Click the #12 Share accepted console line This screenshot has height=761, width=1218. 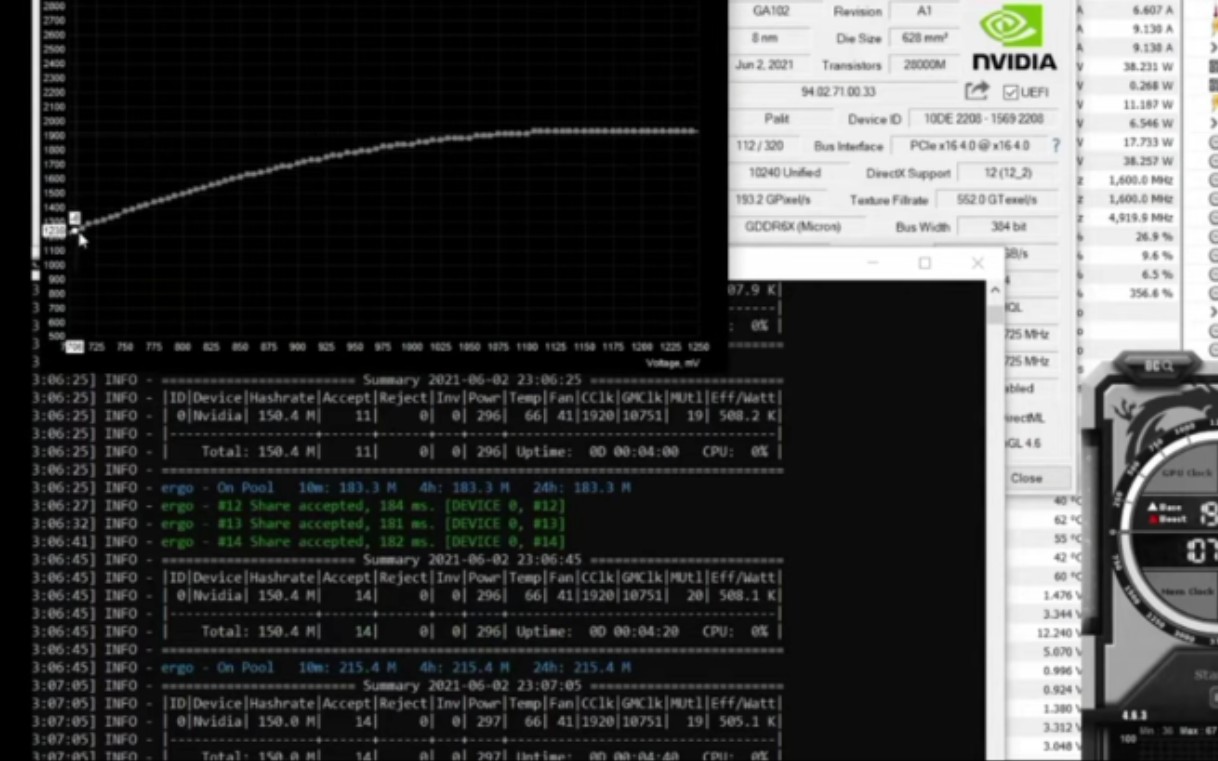pyautogui.click(x=363, y=505)
